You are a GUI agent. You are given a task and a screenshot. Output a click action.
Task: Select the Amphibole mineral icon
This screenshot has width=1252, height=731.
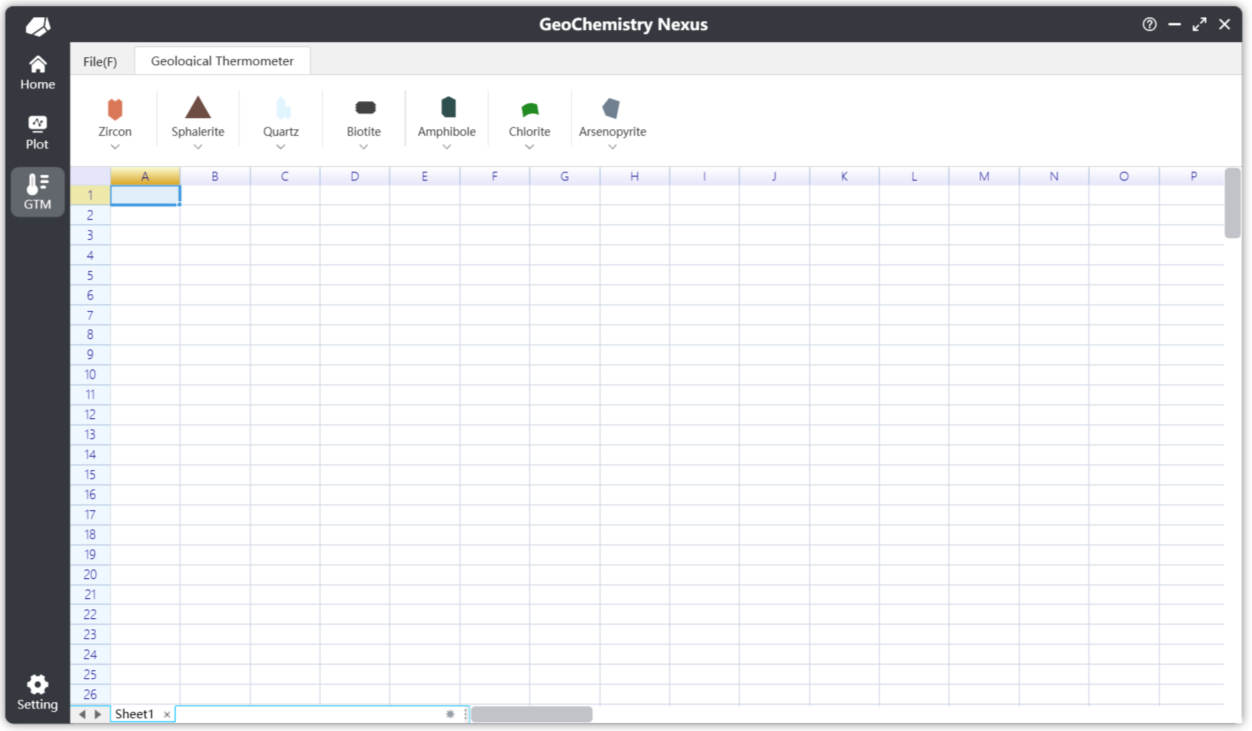coord(447,108)
